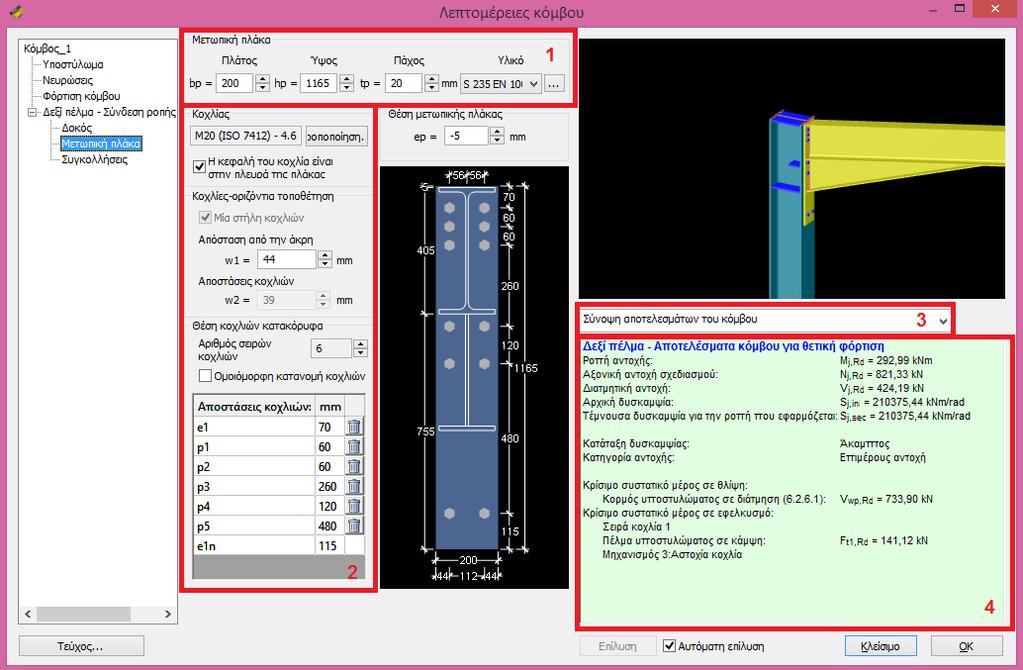The height and width of the screenshot is (670, 1023).
Task: Adjust the bp width spinner
Action: pos(262,83)
